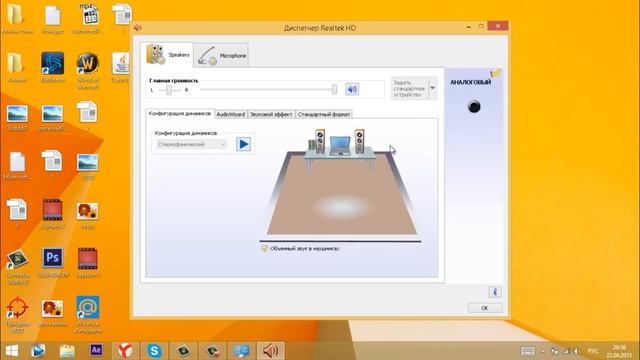Open the taskbar clock and date
640x360 pixels.
(619, 351)
